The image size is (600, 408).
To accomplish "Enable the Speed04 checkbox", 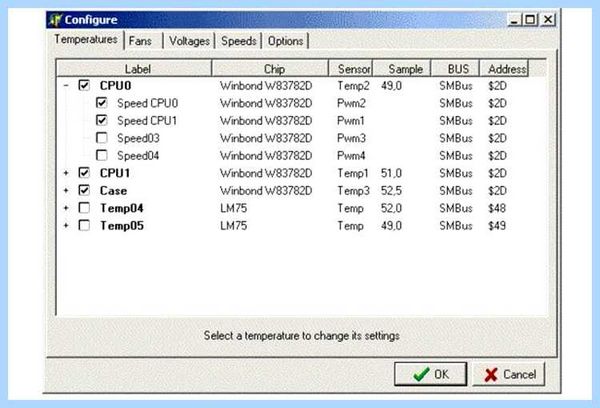I will [101, 155].
